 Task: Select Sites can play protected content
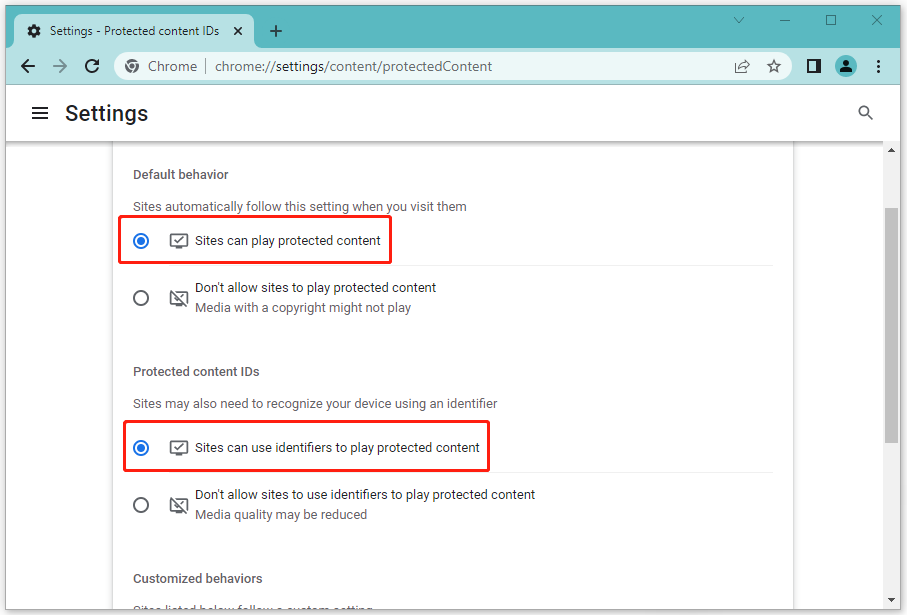[x=141, y=241]
